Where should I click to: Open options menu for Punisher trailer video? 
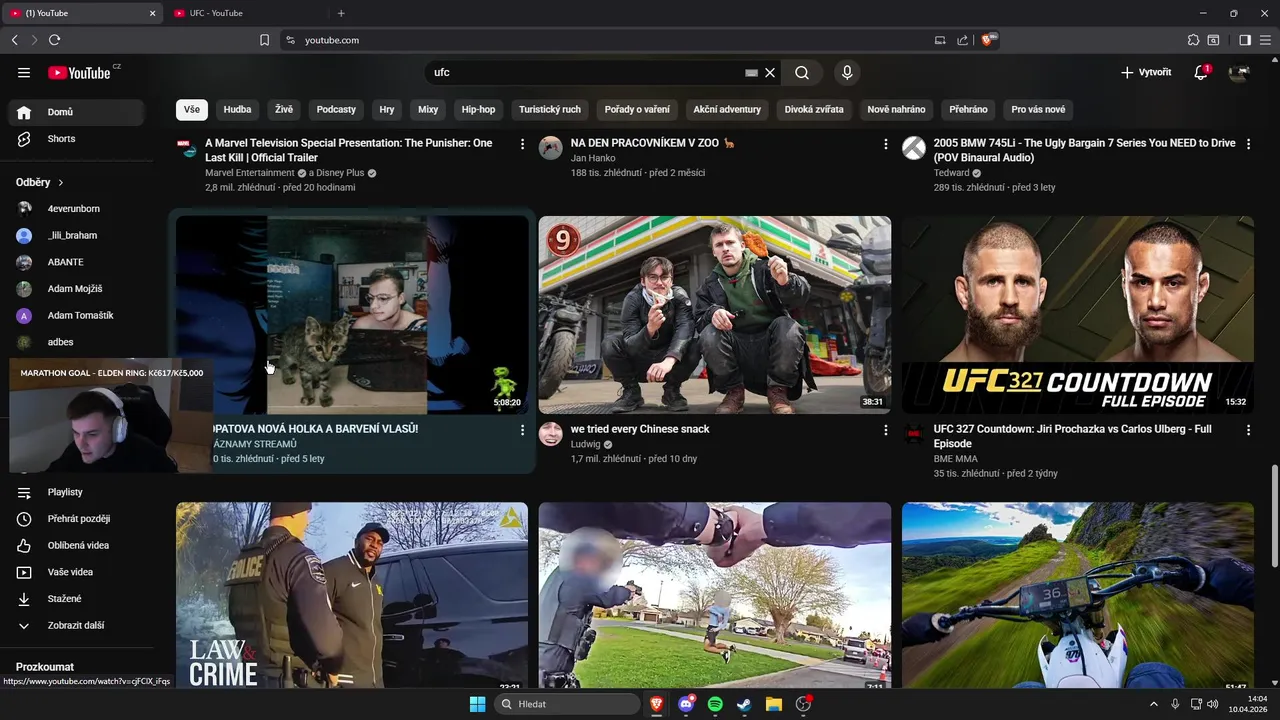[x=522, y=144]
